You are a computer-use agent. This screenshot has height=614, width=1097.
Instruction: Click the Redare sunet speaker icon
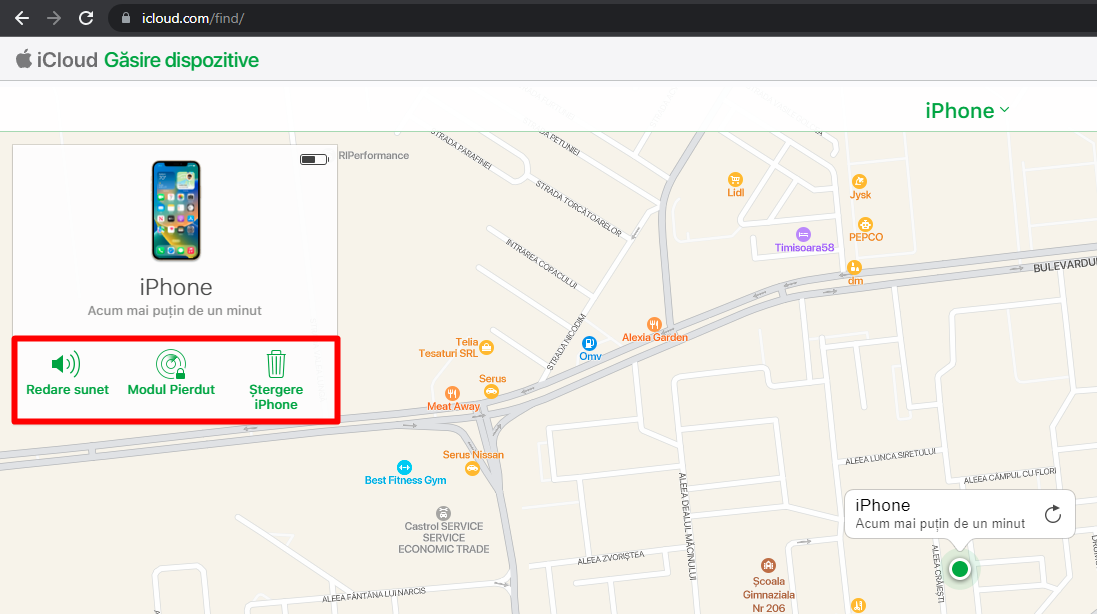pyautogui.click(x=66, y=364)
